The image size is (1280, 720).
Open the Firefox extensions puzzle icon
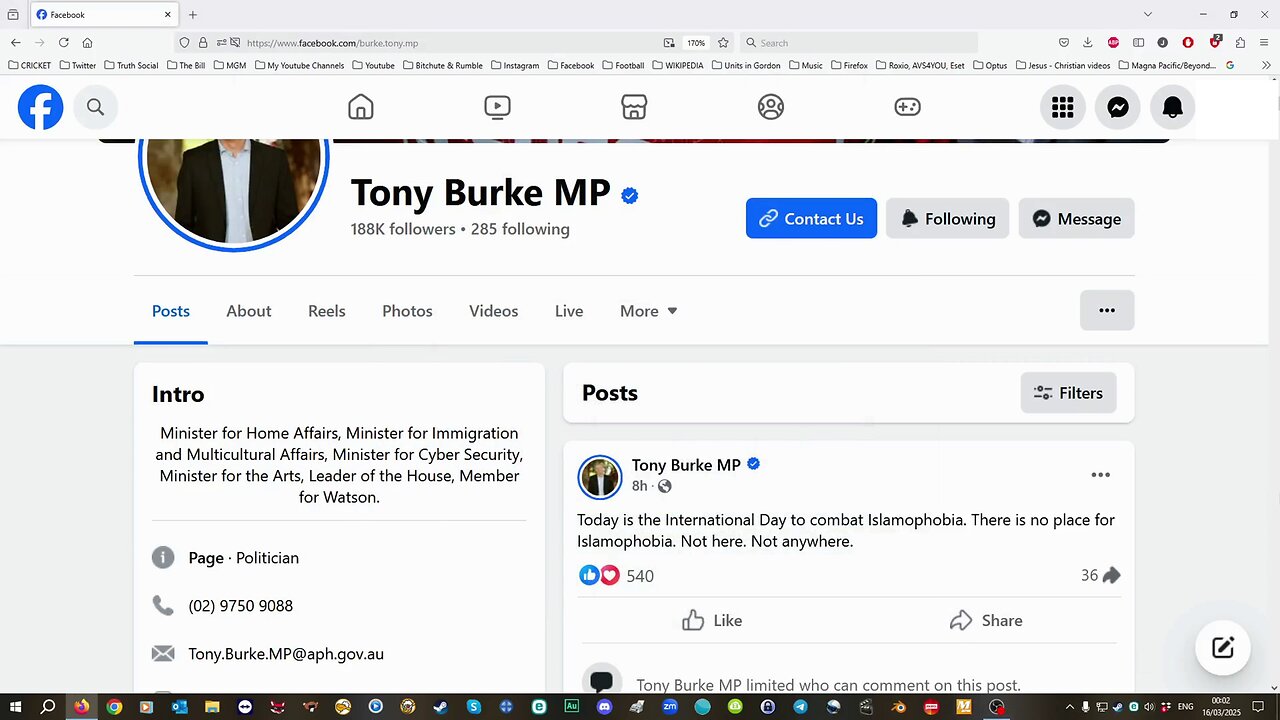click(1240, 42)
